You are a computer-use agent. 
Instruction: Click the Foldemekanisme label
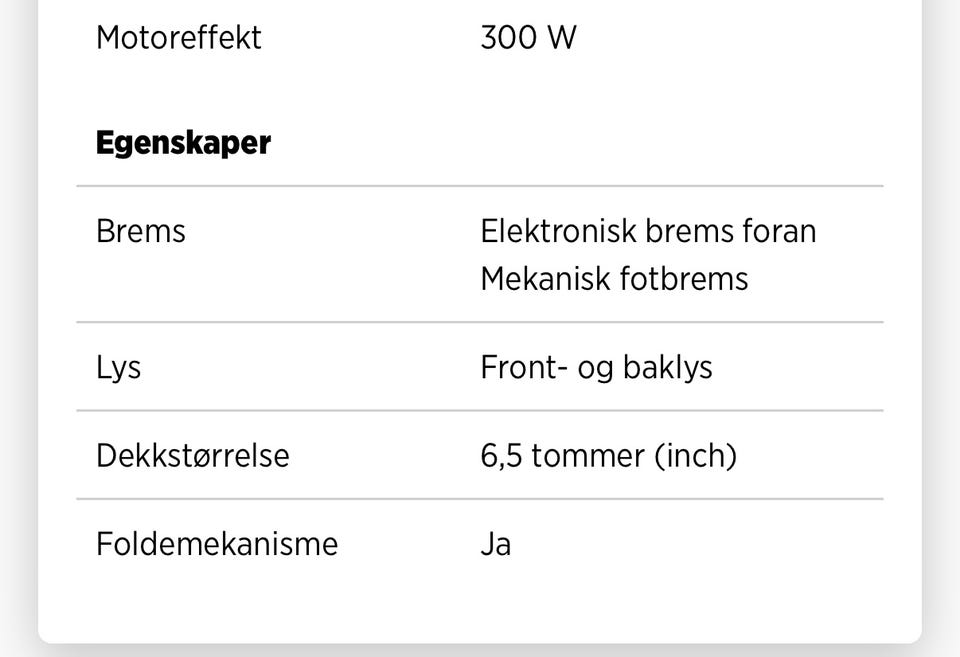(217, 544)
